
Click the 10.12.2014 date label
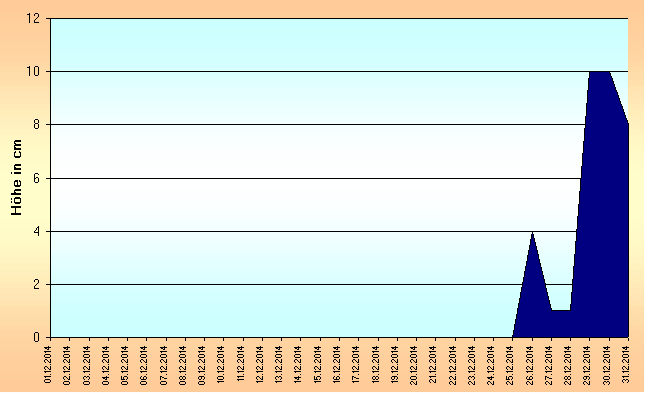click(x=221, y=365)
